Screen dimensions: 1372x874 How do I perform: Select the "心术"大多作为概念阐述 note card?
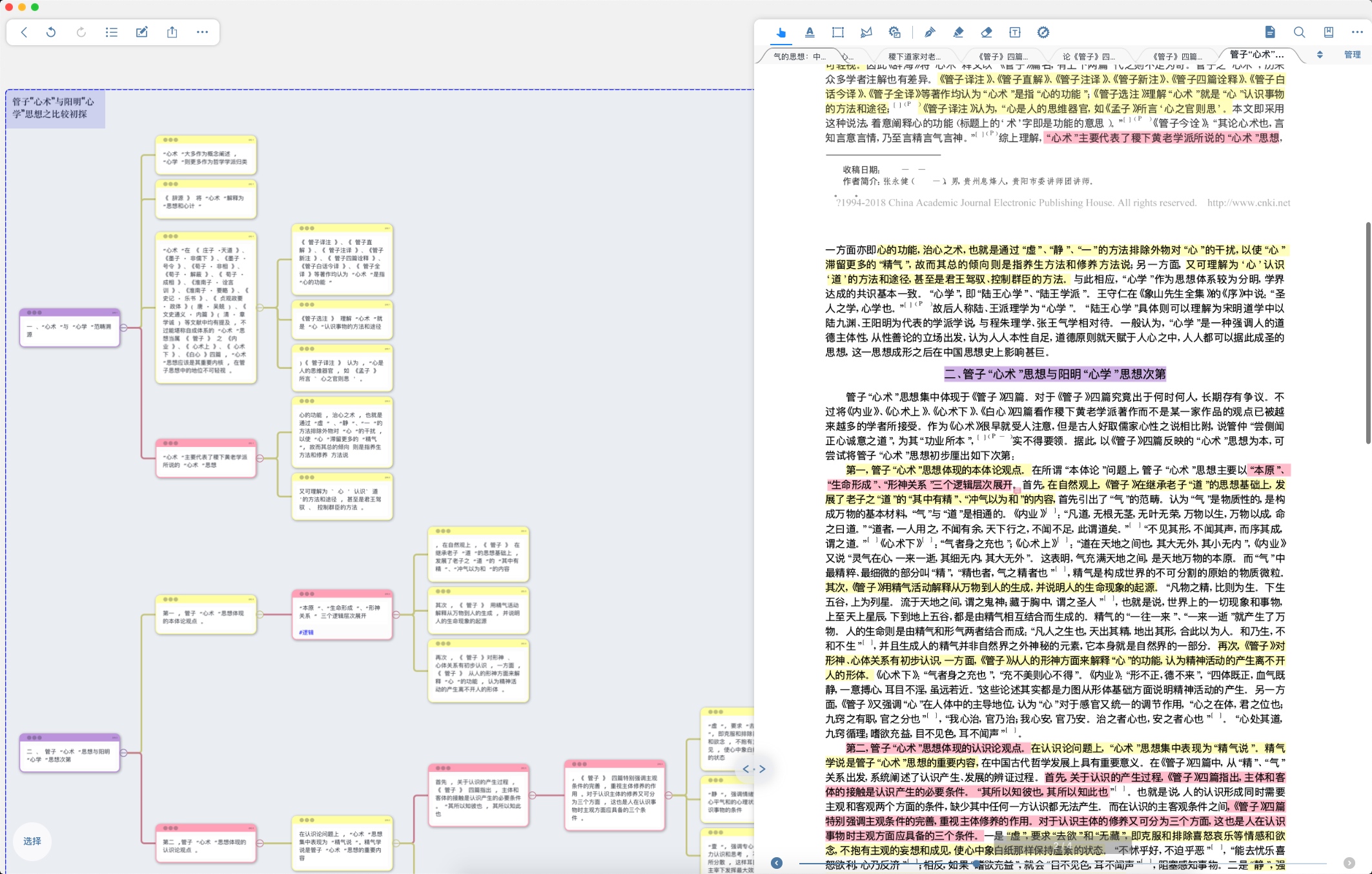(x=206, y=155)
